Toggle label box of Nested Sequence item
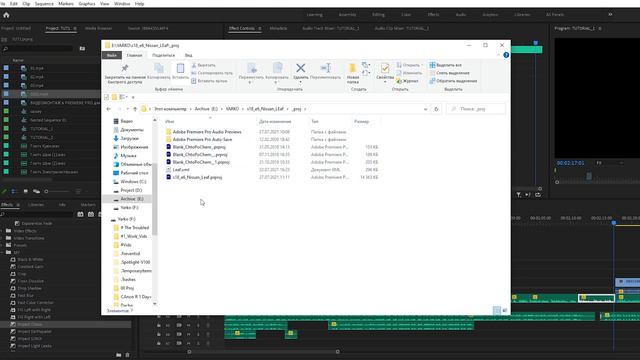The height and width of the screenshot is (360, 640). [x=6, y=120]
